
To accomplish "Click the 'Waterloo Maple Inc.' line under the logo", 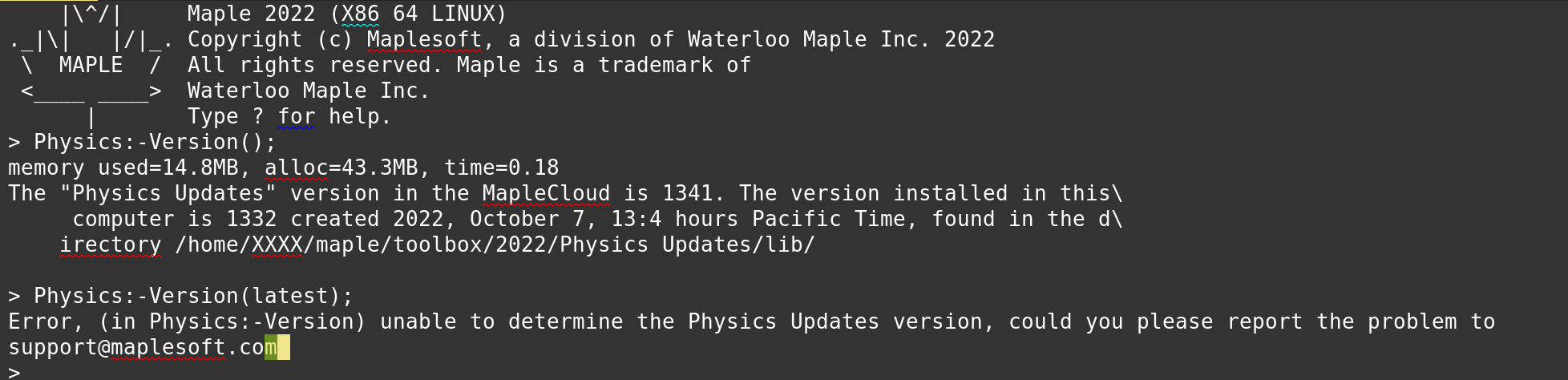I will pyautogui.click(x=309, y=91).
